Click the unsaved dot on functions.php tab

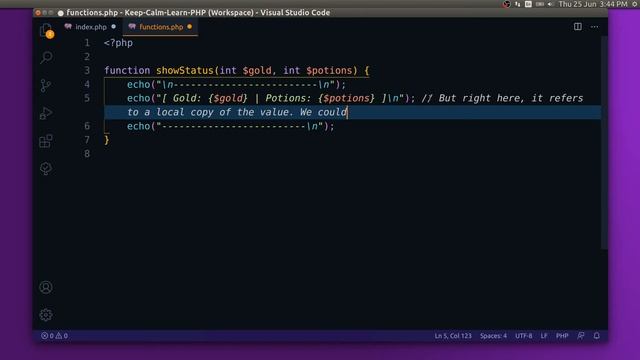coord(189,27)
